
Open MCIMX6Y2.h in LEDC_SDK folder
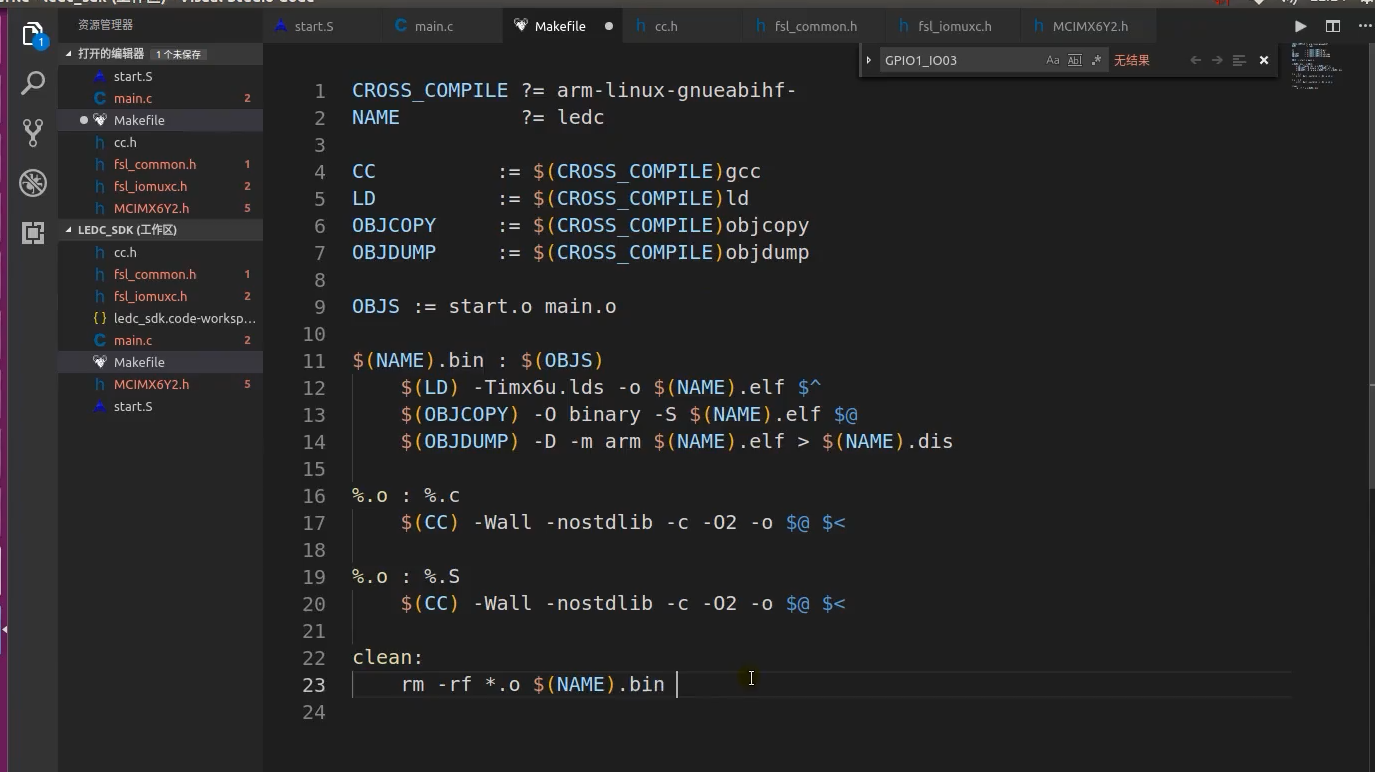(x=160, y=384)
